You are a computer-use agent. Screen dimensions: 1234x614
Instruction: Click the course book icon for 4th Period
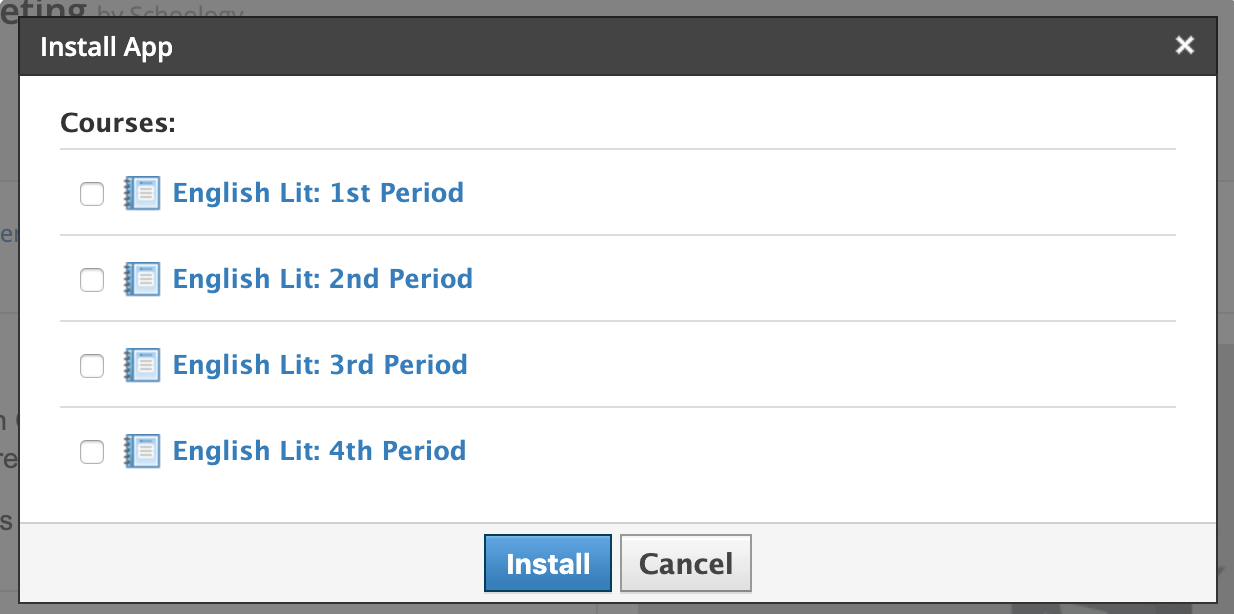click(141, 452)
